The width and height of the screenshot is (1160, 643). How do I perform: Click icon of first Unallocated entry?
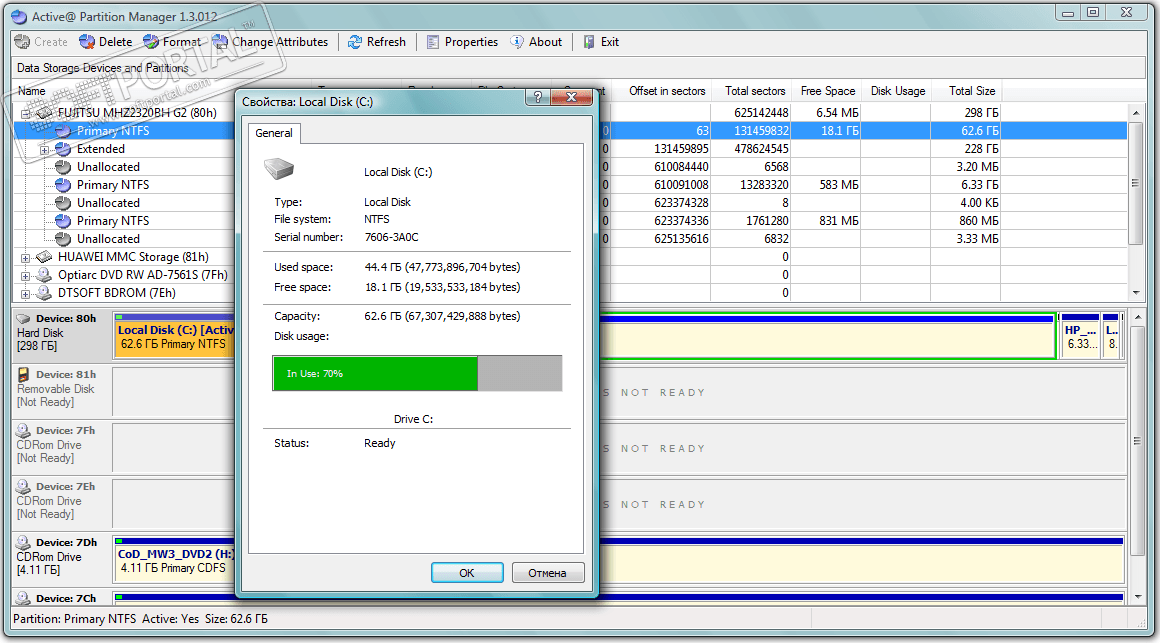(x=63, y=167)
